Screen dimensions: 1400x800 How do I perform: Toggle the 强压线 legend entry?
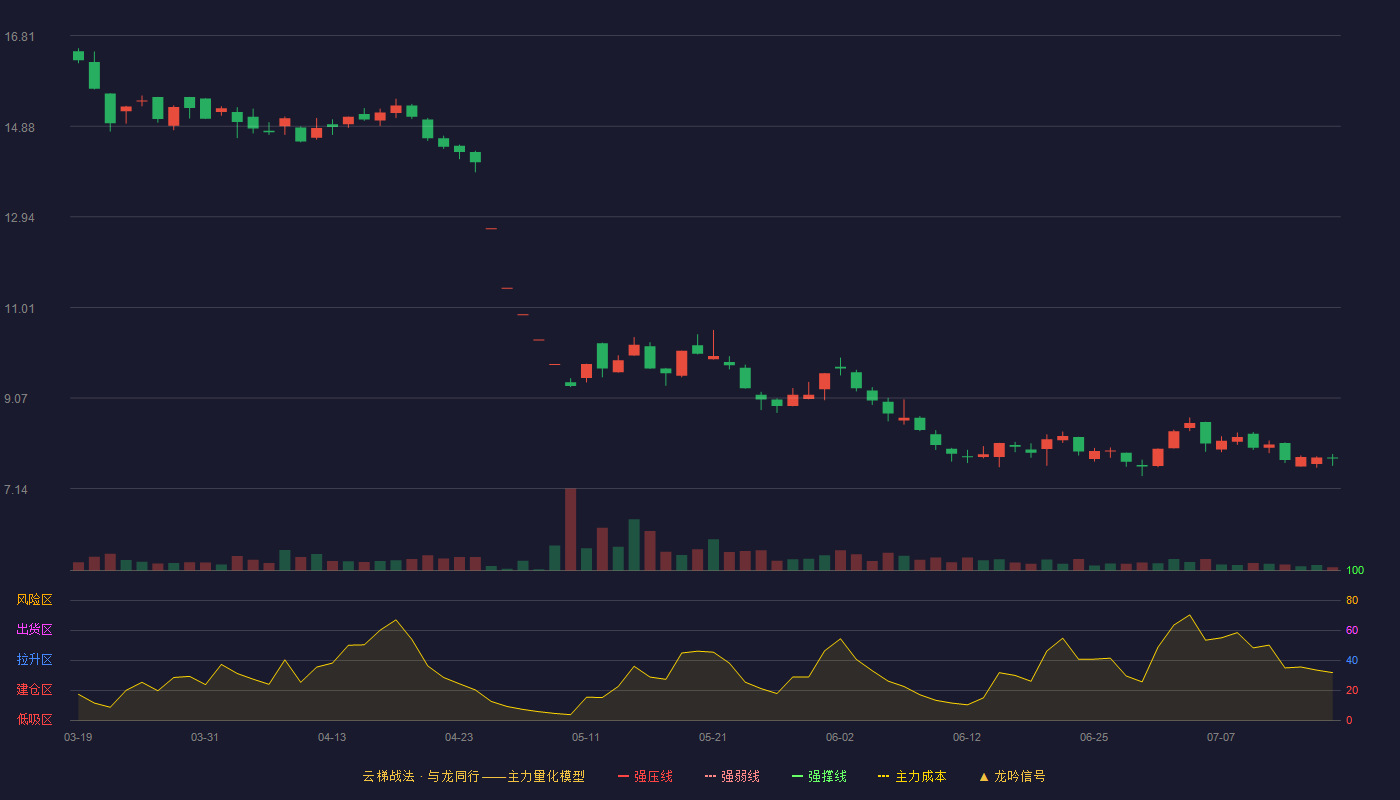click(x=645, y=776)
